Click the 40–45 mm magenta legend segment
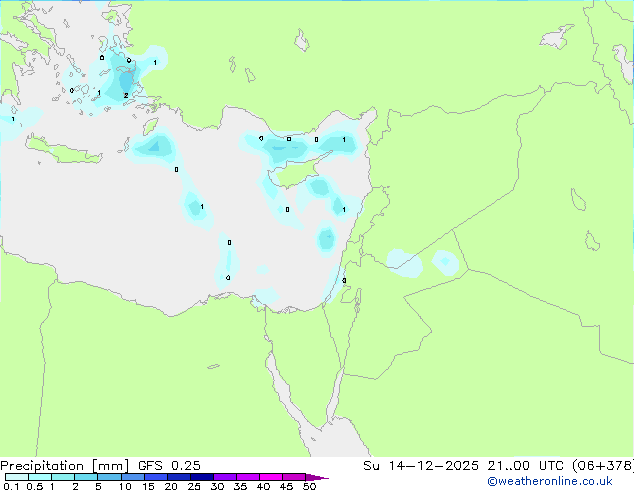Image resolution: width=634 pixels, height=490 pixels. coord(271,477)
